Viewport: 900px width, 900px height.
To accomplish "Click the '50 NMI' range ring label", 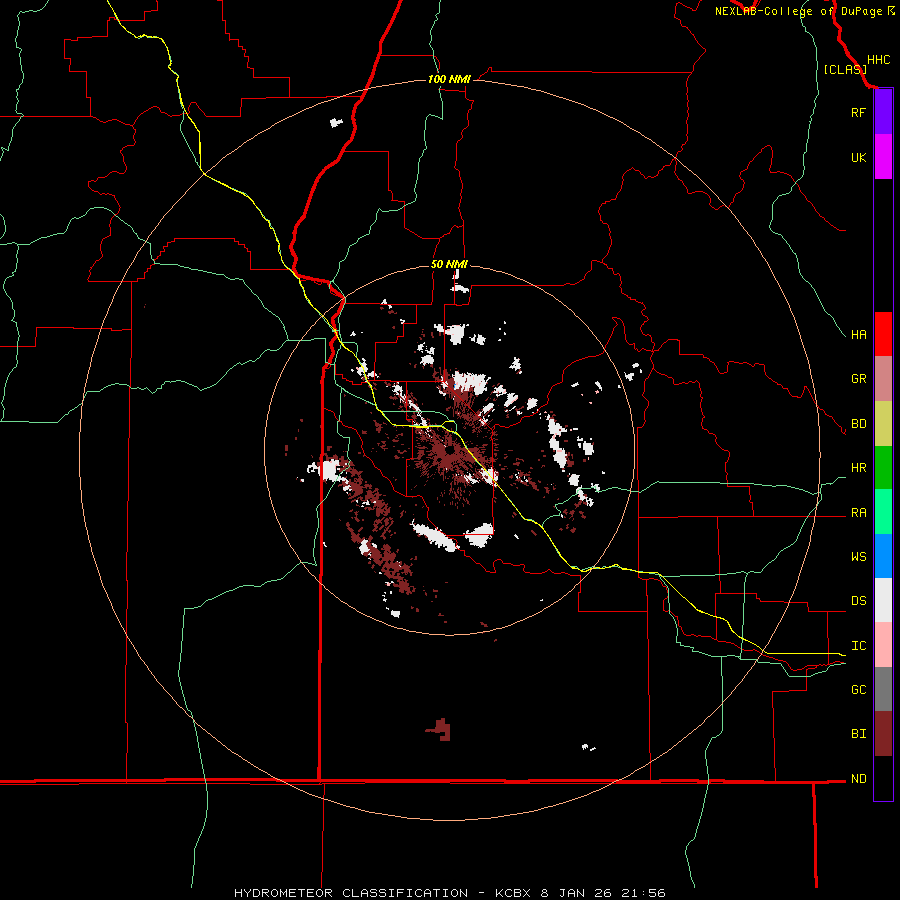I will pos(449,264).
